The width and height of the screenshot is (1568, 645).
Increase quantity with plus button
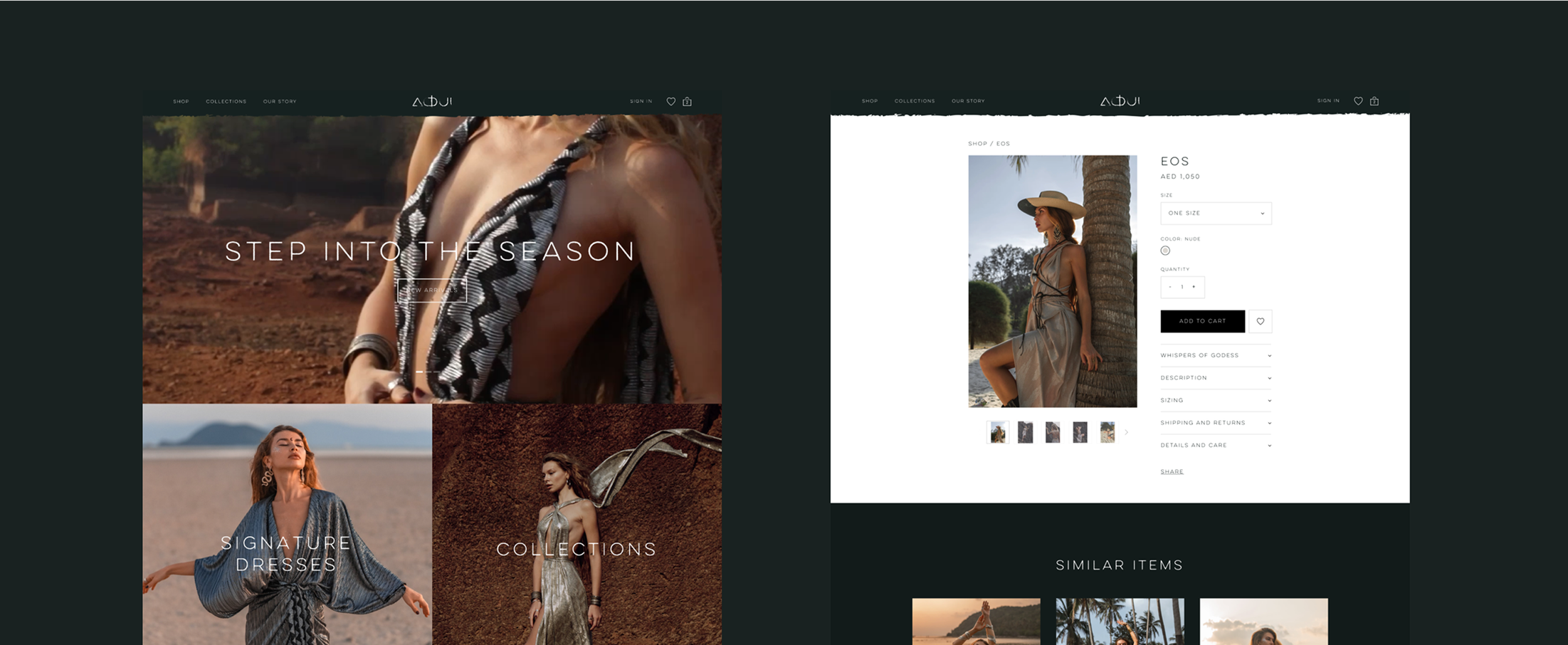coord(1194,287)
